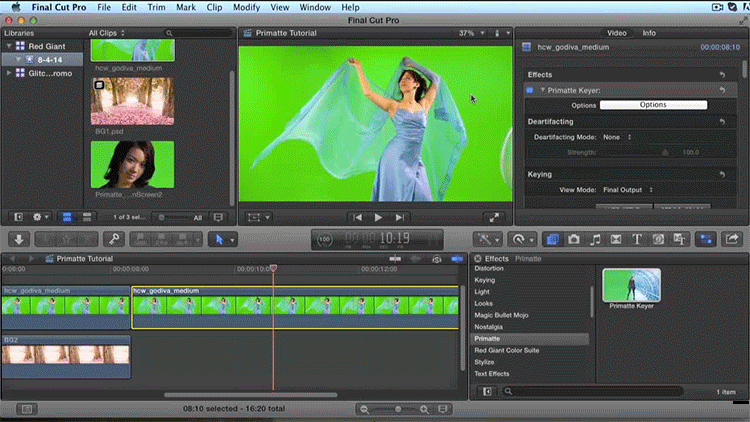750x422 pixels.
Task: Open the Photos browser camera icon
Action: 574,239
